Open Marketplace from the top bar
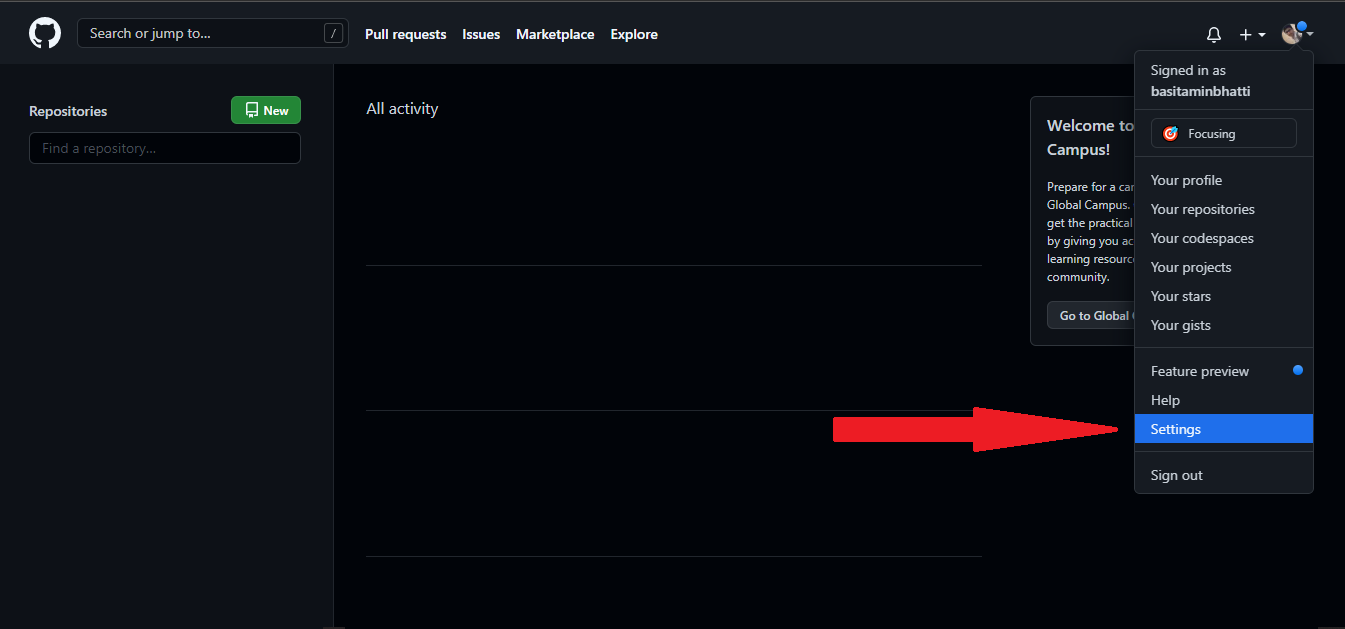Viewport: 1345px width, 629px height. click(555, 34)
